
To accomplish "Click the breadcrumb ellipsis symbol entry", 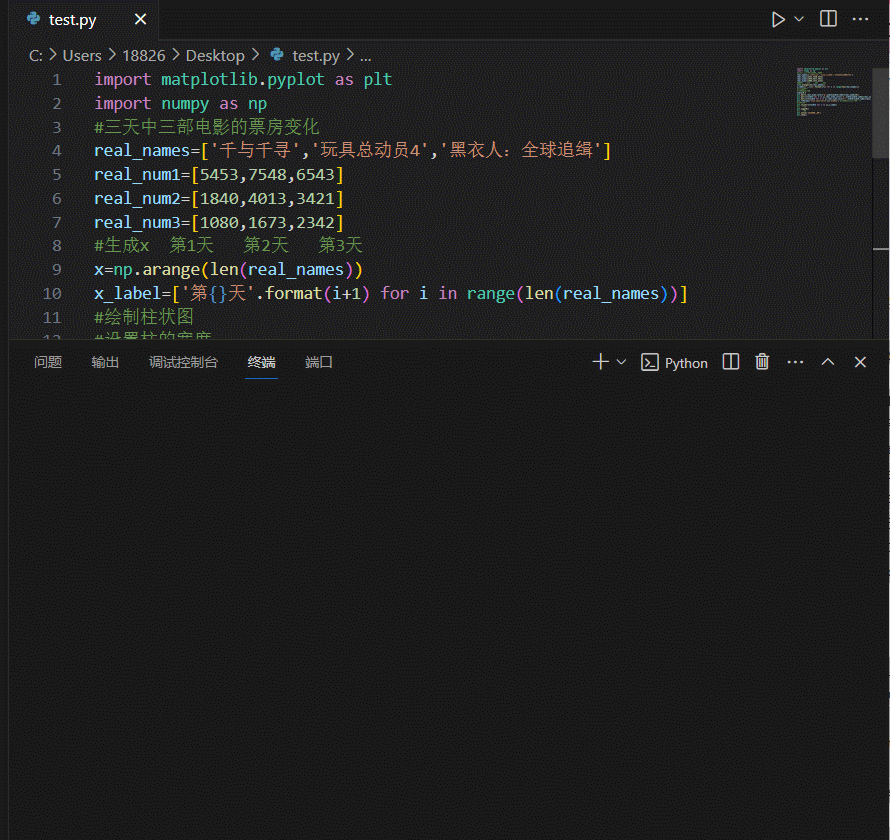I will pyautogui.click(x=366, y=56).
